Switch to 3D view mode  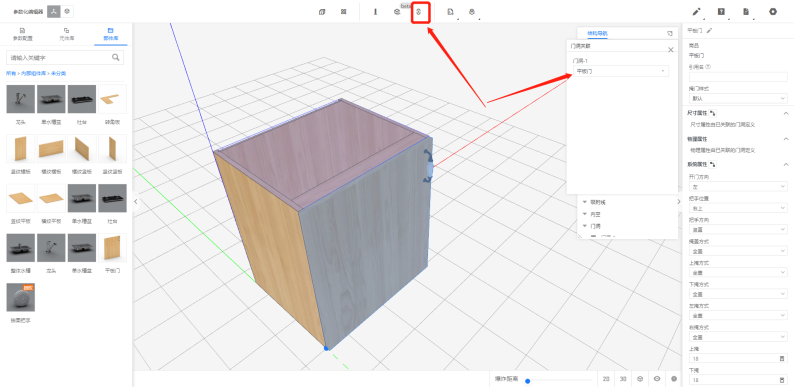click(x=623, y=379)
